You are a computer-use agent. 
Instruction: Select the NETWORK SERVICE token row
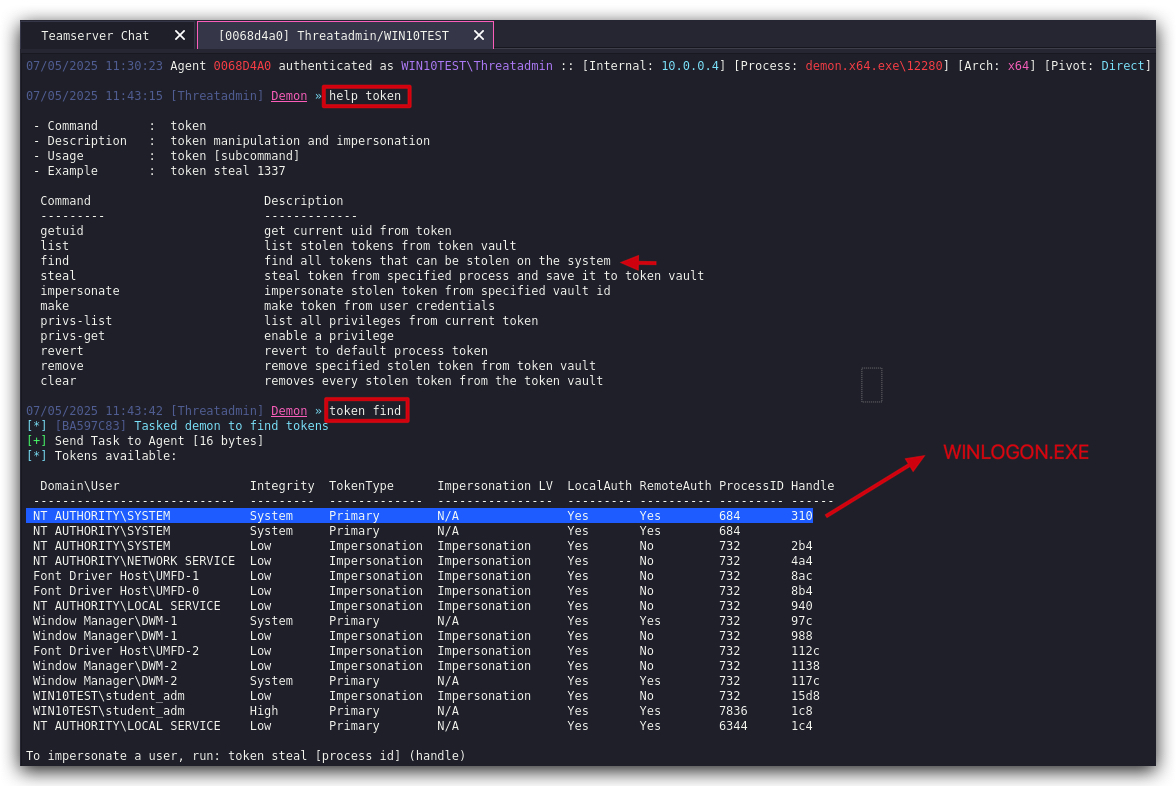[x=423, y=561]
